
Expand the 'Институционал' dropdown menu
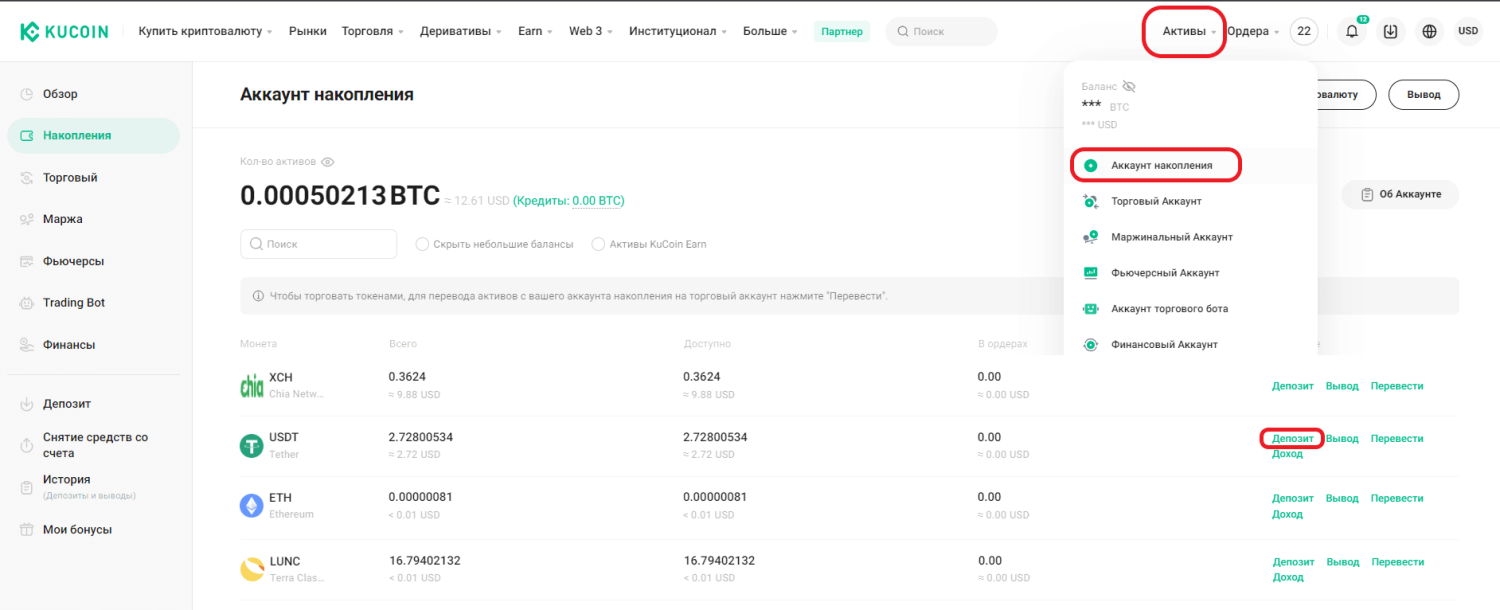(678, 32)
